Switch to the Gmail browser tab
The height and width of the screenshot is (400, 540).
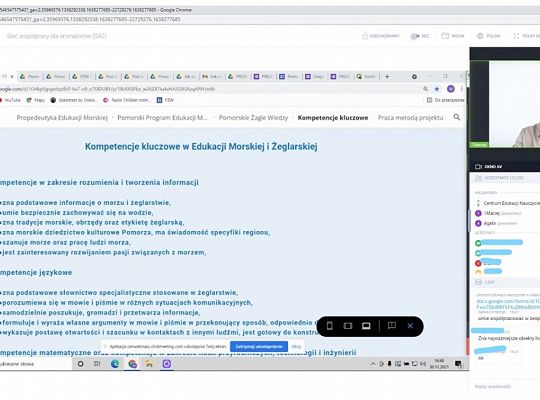(211, 76)
